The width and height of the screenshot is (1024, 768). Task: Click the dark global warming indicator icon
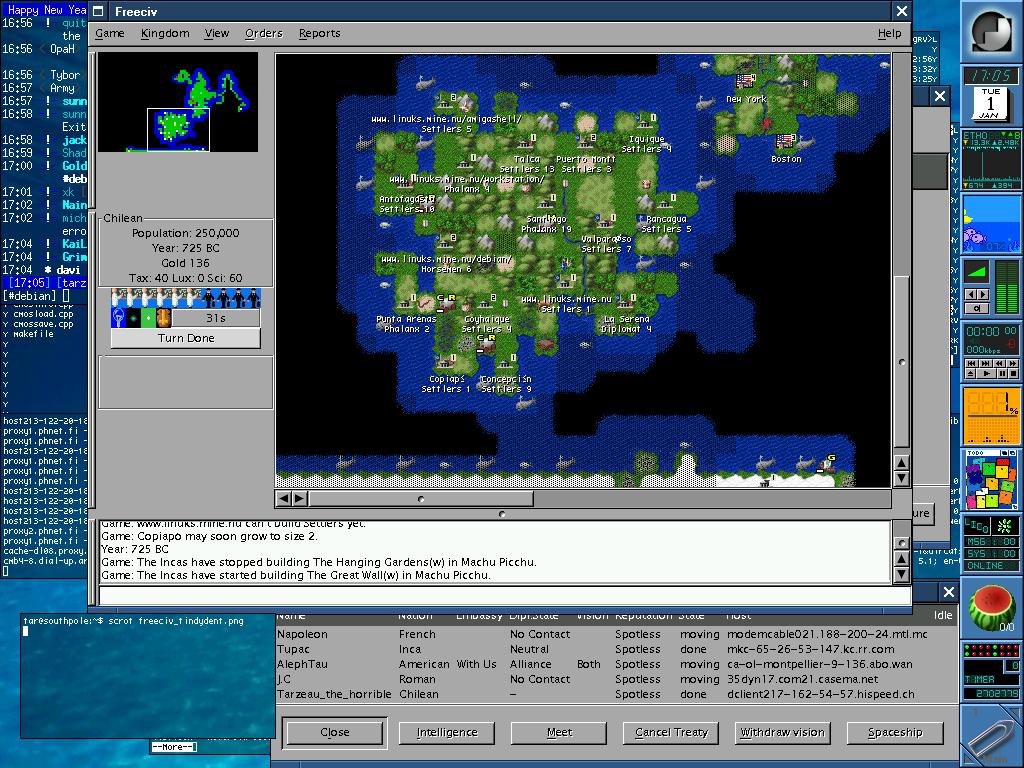pyautogui.click(x=134, y=318)
